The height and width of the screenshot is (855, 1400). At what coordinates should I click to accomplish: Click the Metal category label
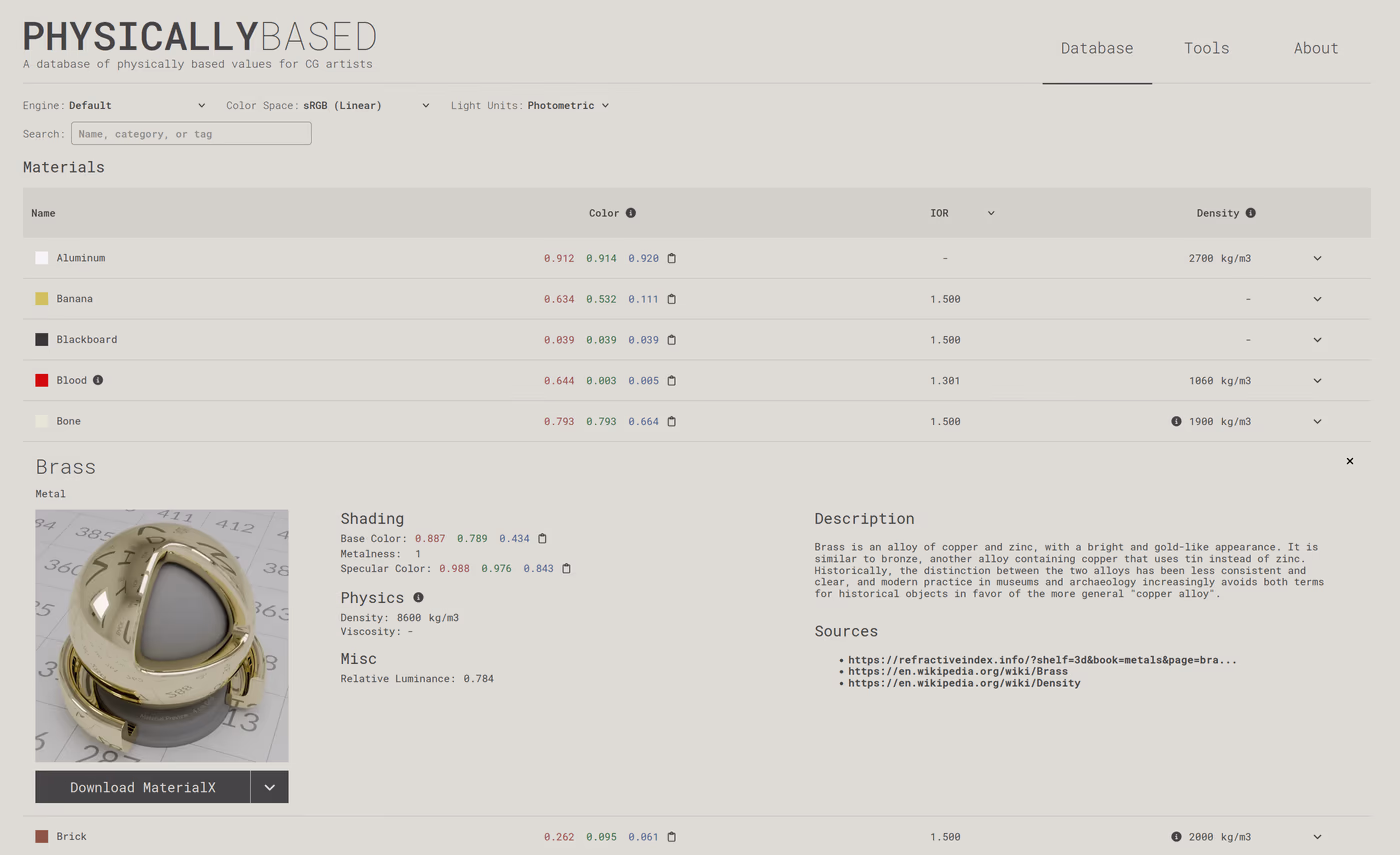coord(50,494)
